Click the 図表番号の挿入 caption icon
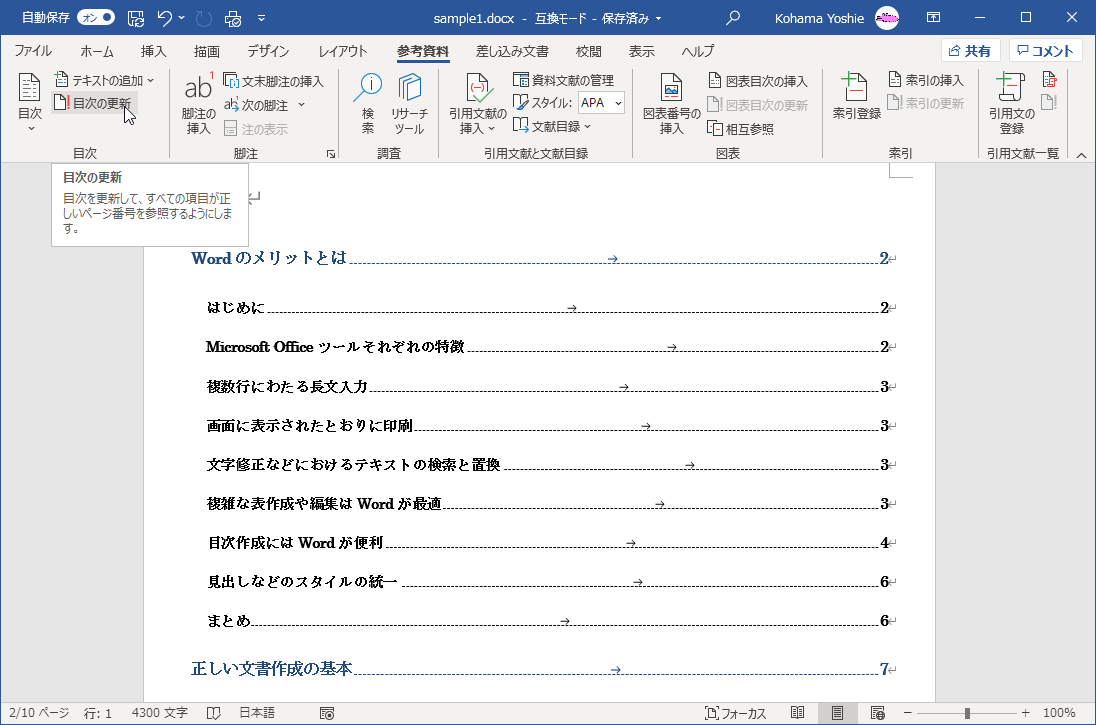The image size is (1096, 725). tap(671, 103)
